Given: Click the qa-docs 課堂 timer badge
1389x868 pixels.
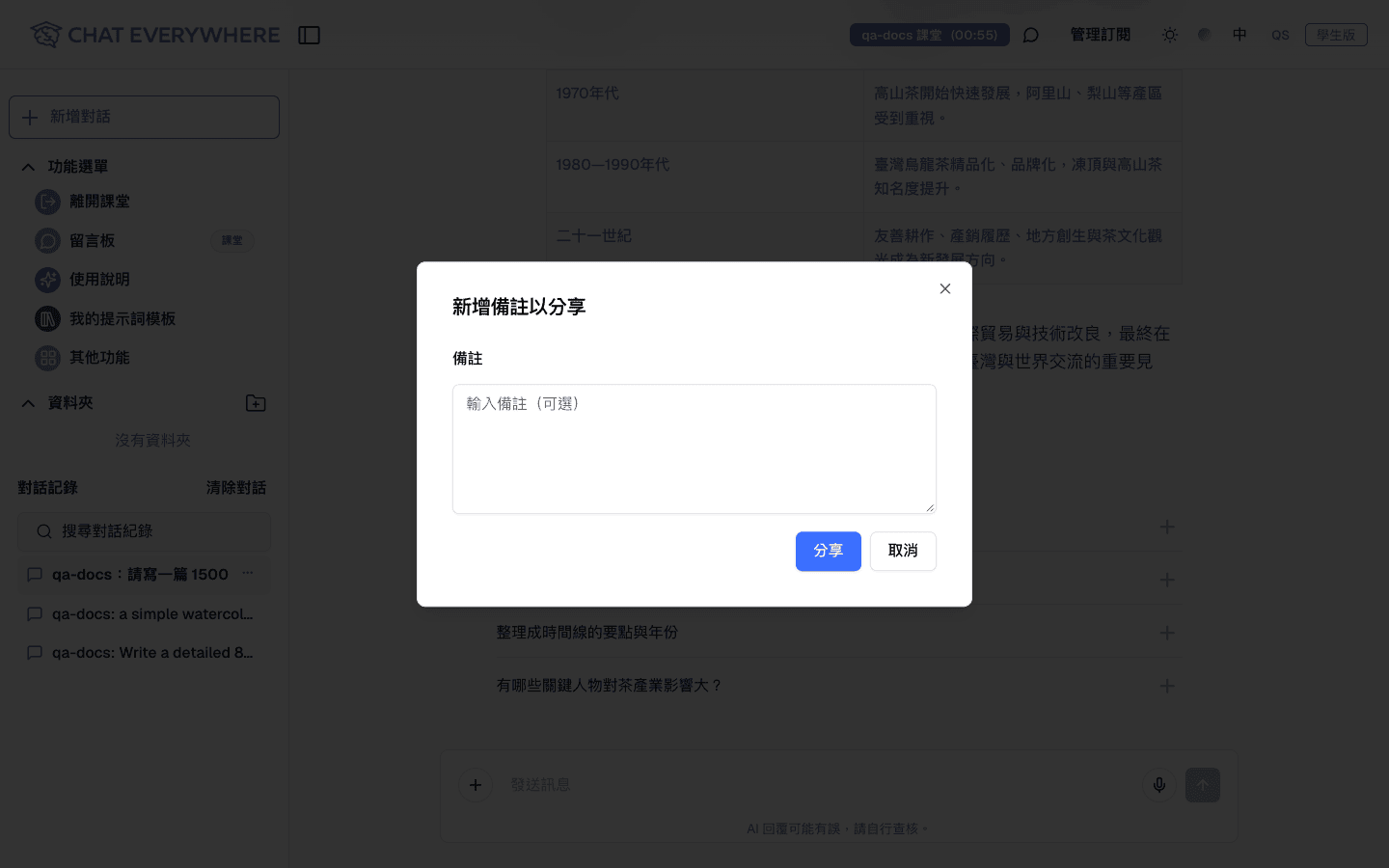Looking at the screenshot, I should pyautogui.click(x=930, y=35).
